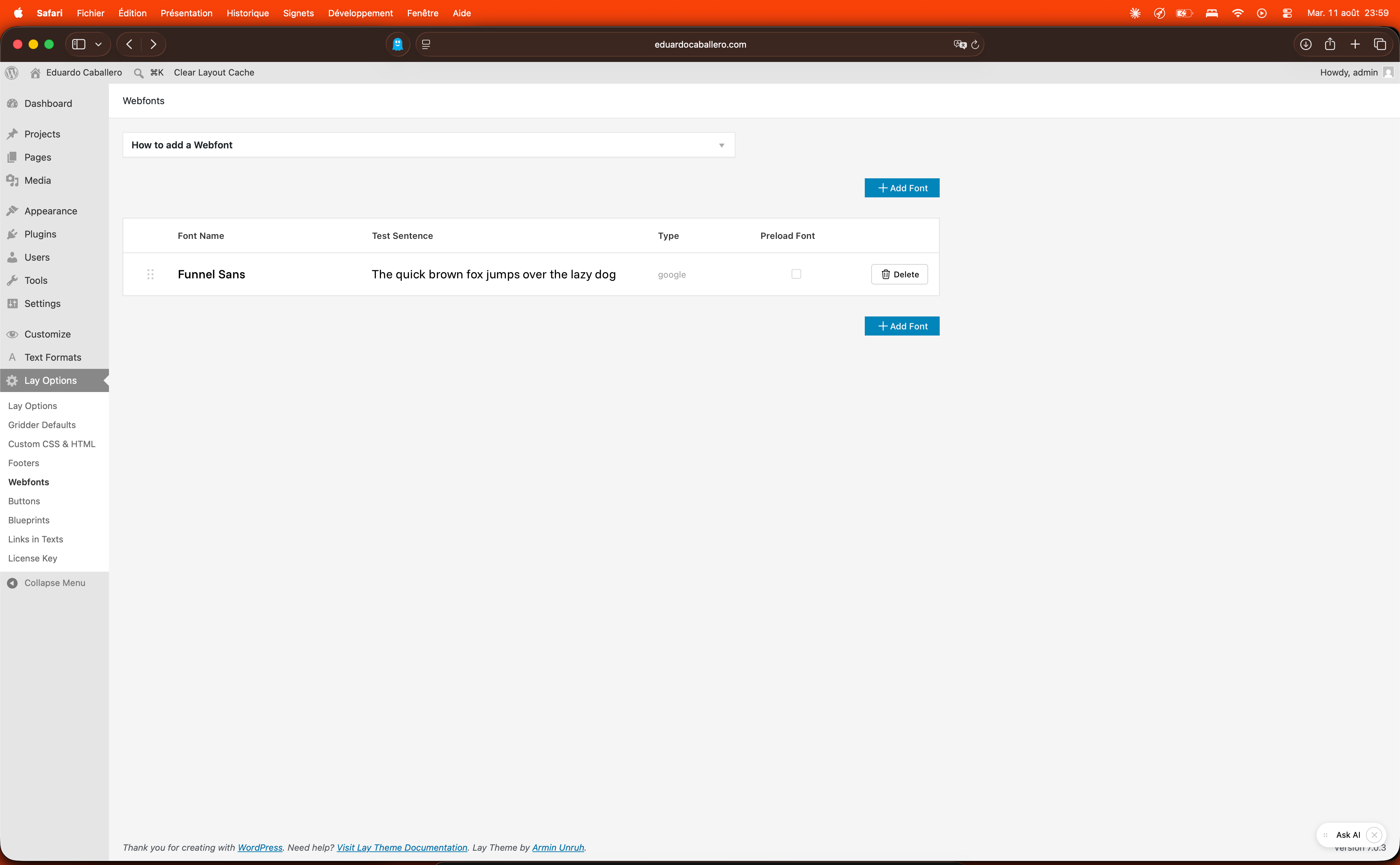This screenshot has width=1400, height=865.
Task: Open the Text Formats menu item
Action: click(x=53, y=358)
